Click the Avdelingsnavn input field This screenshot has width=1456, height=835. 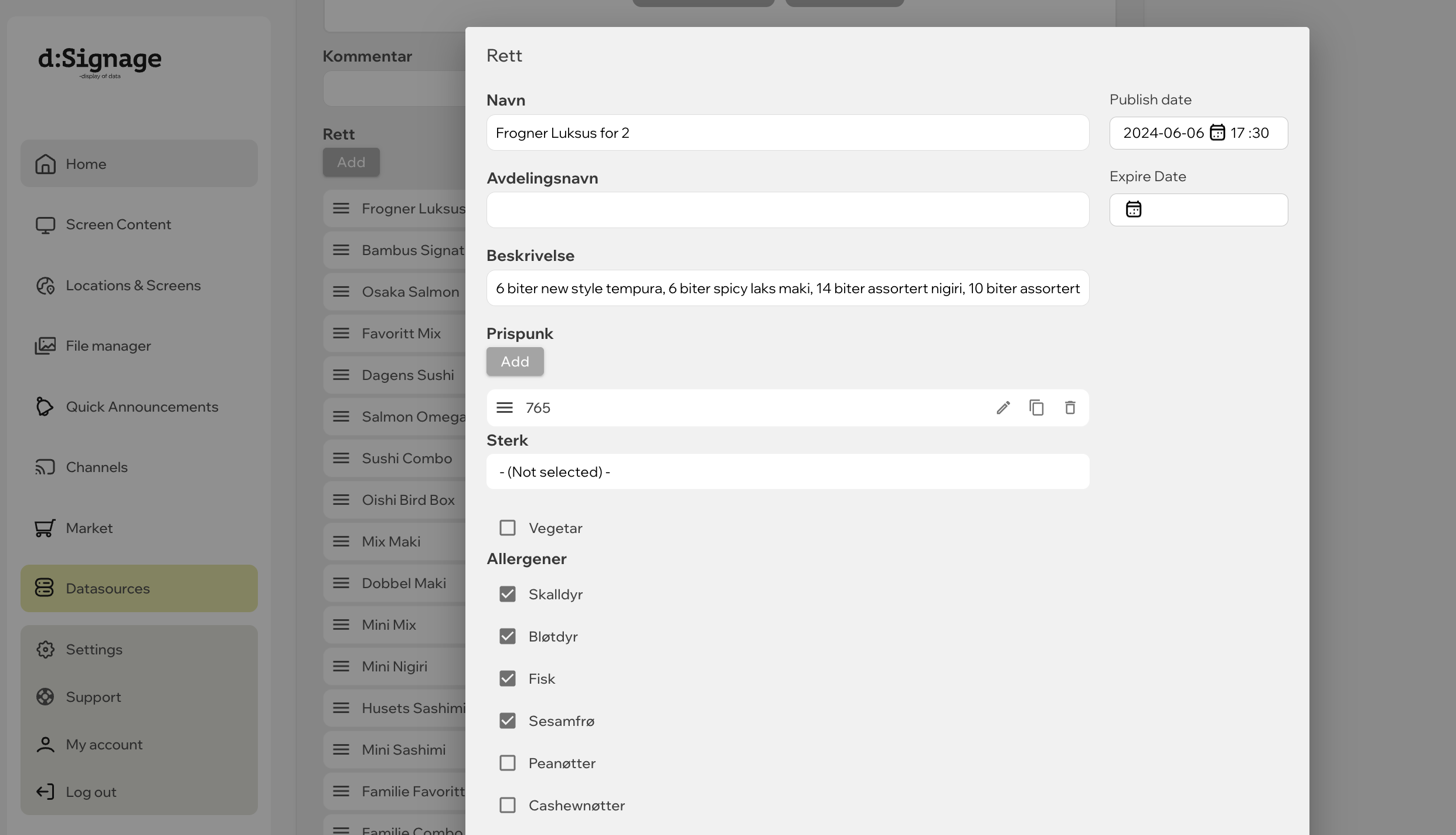[x=788, y=210]
